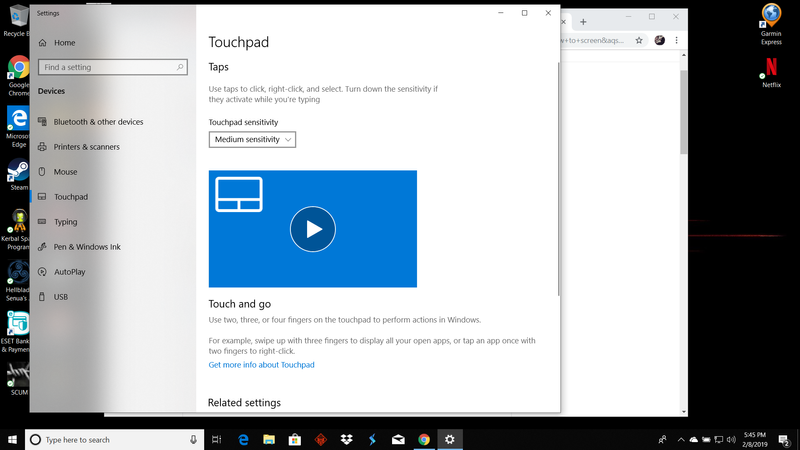Open the Netflix desktop shortcut
Image resolution: width=800 pixels, height=450 pixels.
[x=771, y=70]
